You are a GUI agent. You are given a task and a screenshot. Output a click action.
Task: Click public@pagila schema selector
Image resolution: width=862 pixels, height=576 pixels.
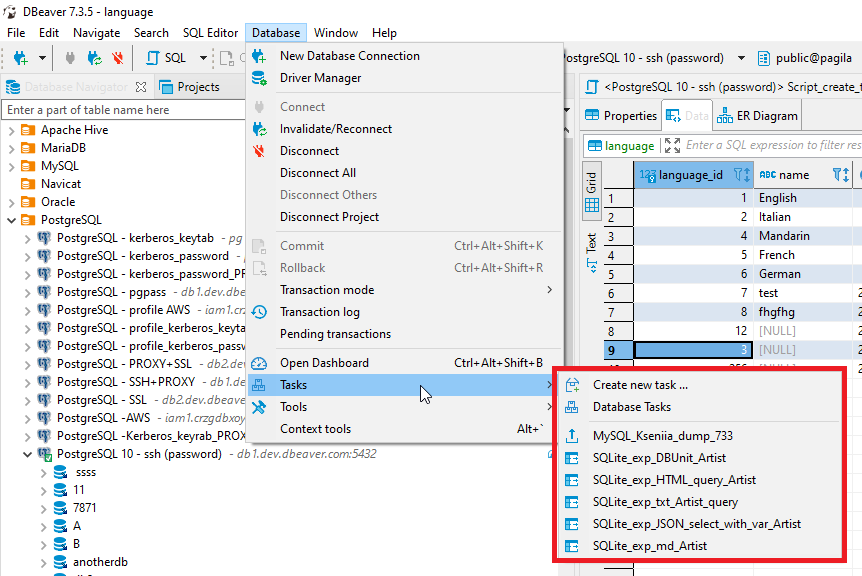point(805,58)
